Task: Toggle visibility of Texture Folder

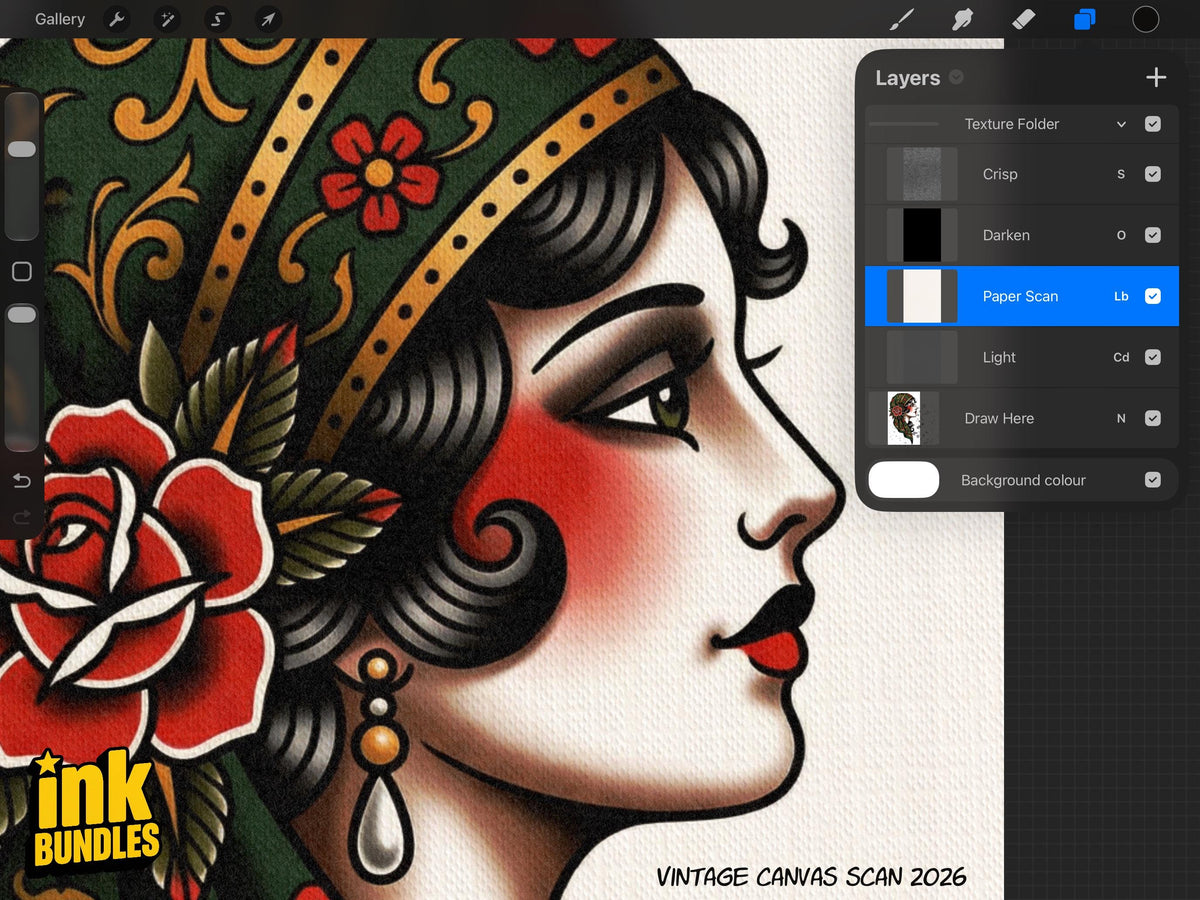Action: 1153,124
